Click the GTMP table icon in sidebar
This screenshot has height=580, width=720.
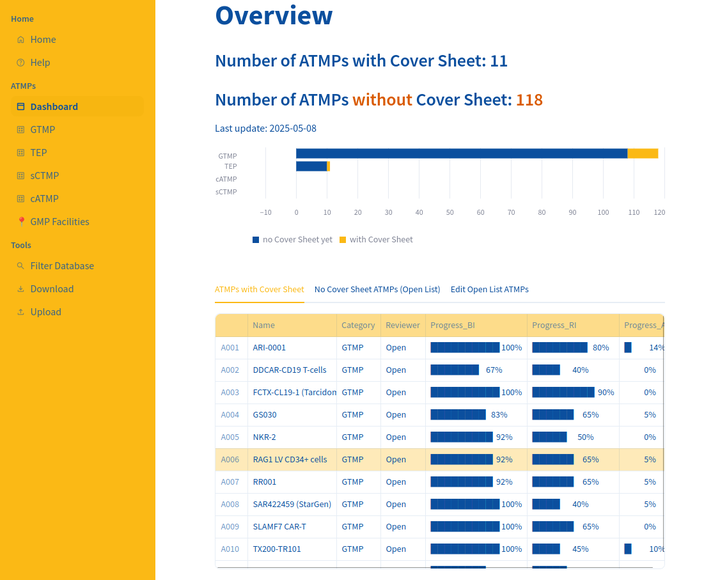tap(21, 130)
